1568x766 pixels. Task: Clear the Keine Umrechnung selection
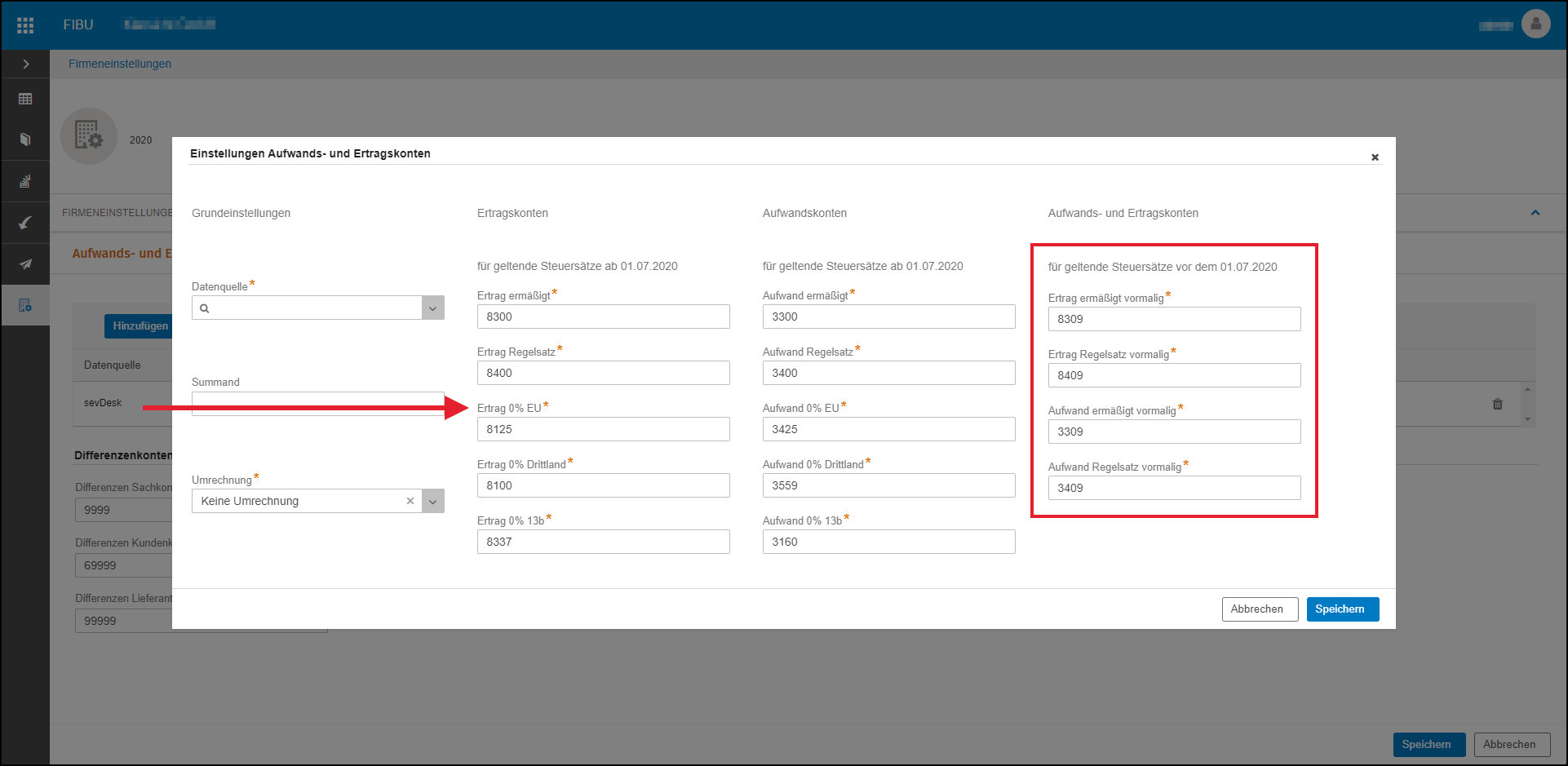point(410,501)
